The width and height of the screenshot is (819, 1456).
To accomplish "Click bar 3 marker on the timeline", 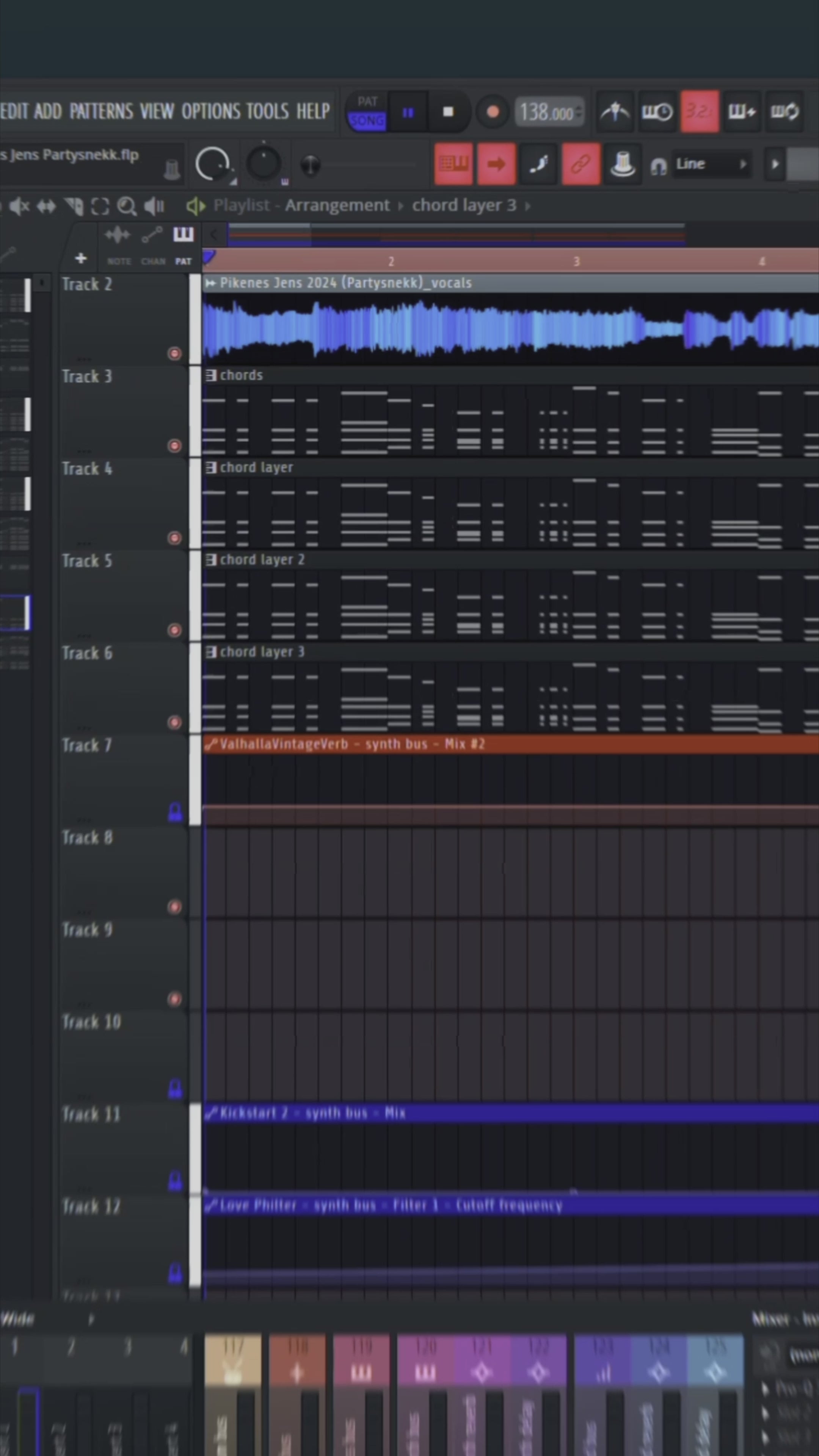I will pos(576,261).
